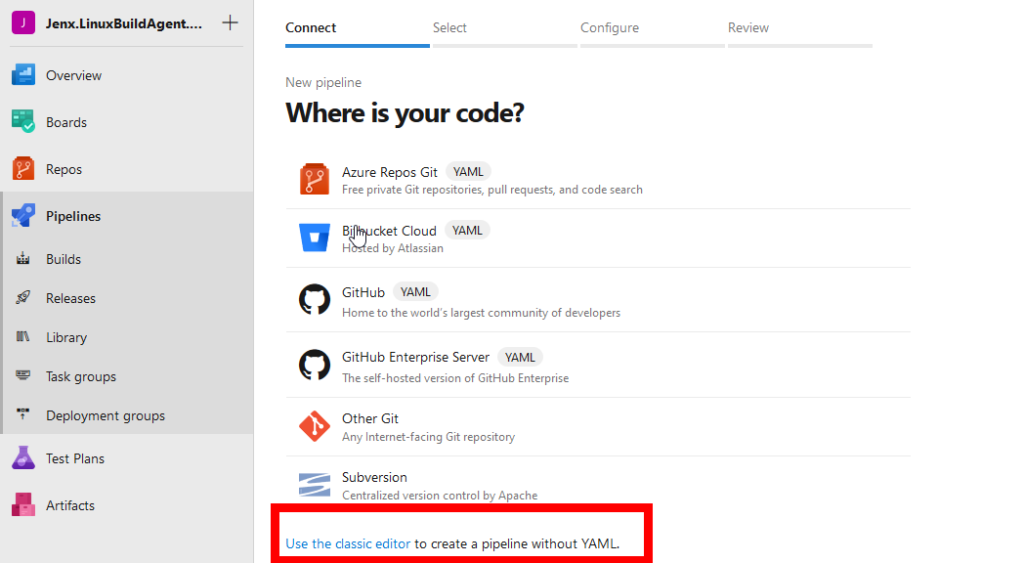Click the Library books icon
This screenshot has width=1024, height=563.
pyautogui.click(x=23, y=337)
